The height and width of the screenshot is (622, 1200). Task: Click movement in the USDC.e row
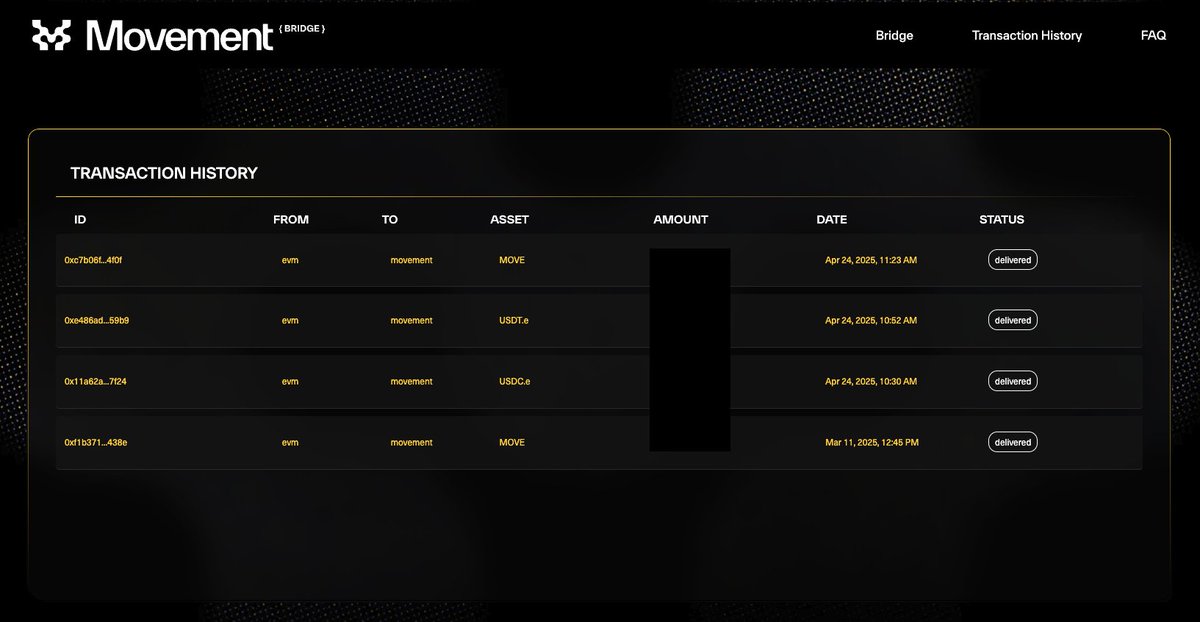[411, 382]
